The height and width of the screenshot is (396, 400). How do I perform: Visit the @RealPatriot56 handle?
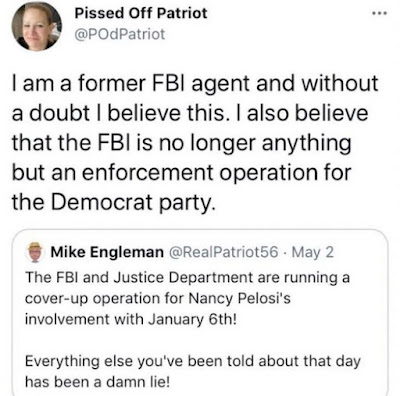(x=224, y=252)
